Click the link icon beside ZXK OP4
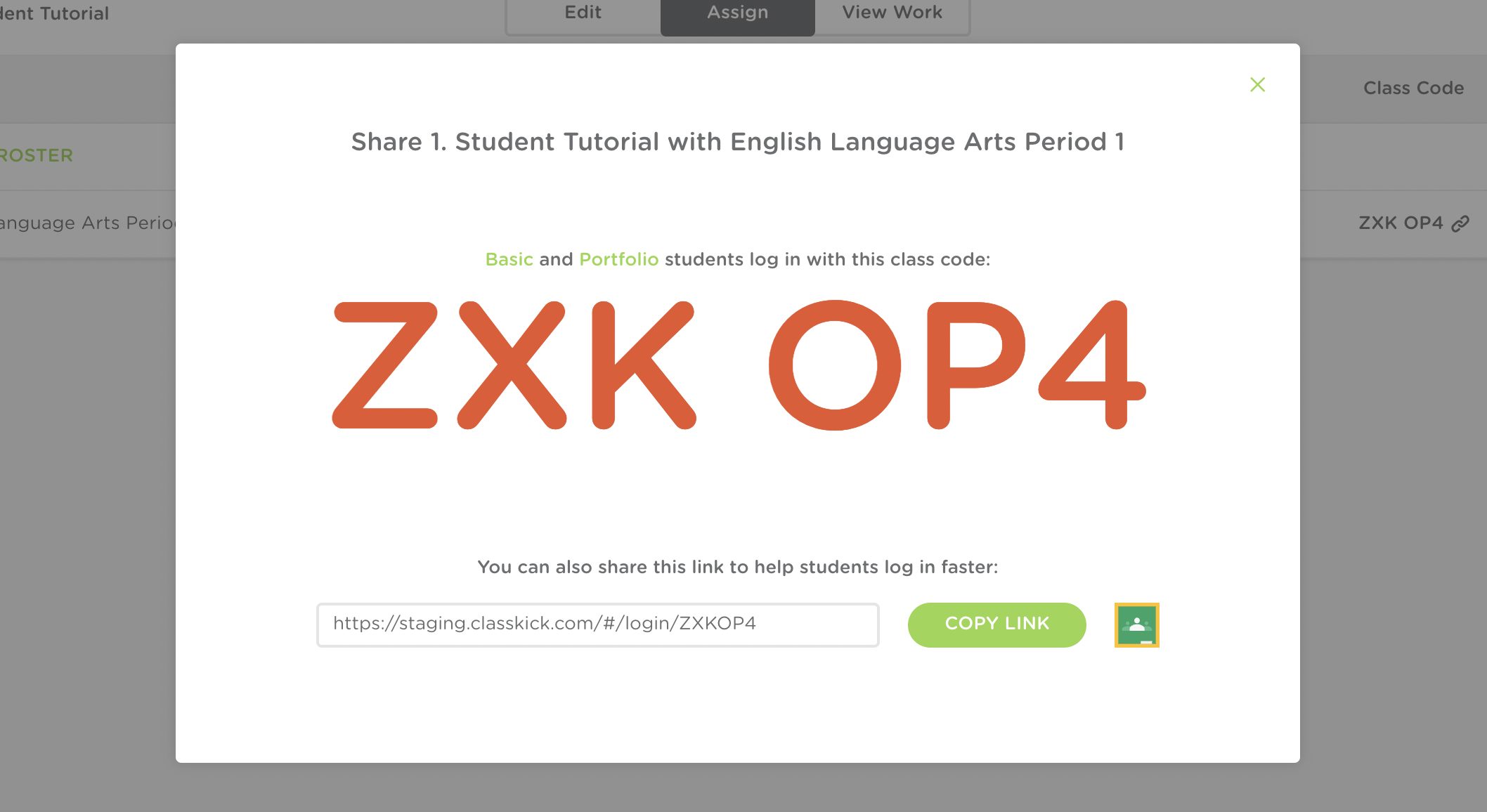 (x=1460, y=223)
